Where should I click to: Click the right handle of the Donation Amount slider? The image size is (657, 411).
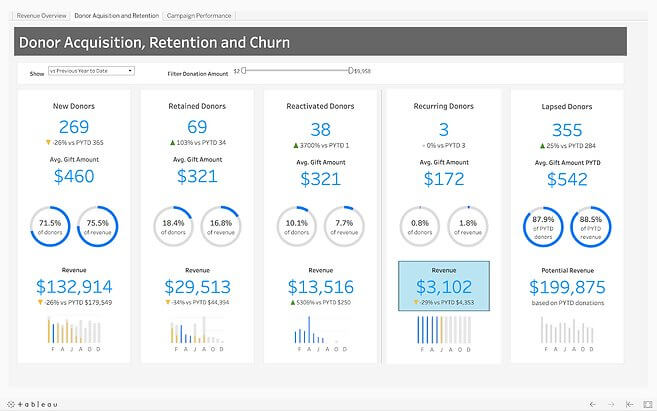click(x=350, y=70)
